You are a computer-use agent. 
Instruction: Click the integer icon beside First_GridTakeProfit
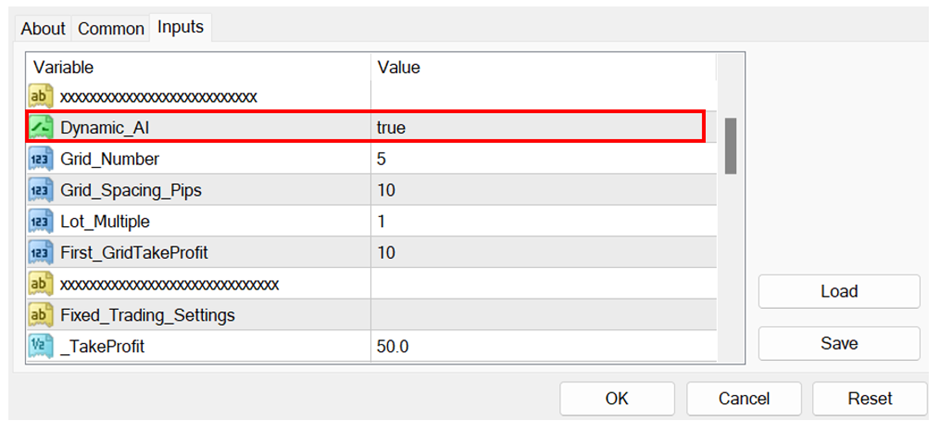click(x=41, y=253)
